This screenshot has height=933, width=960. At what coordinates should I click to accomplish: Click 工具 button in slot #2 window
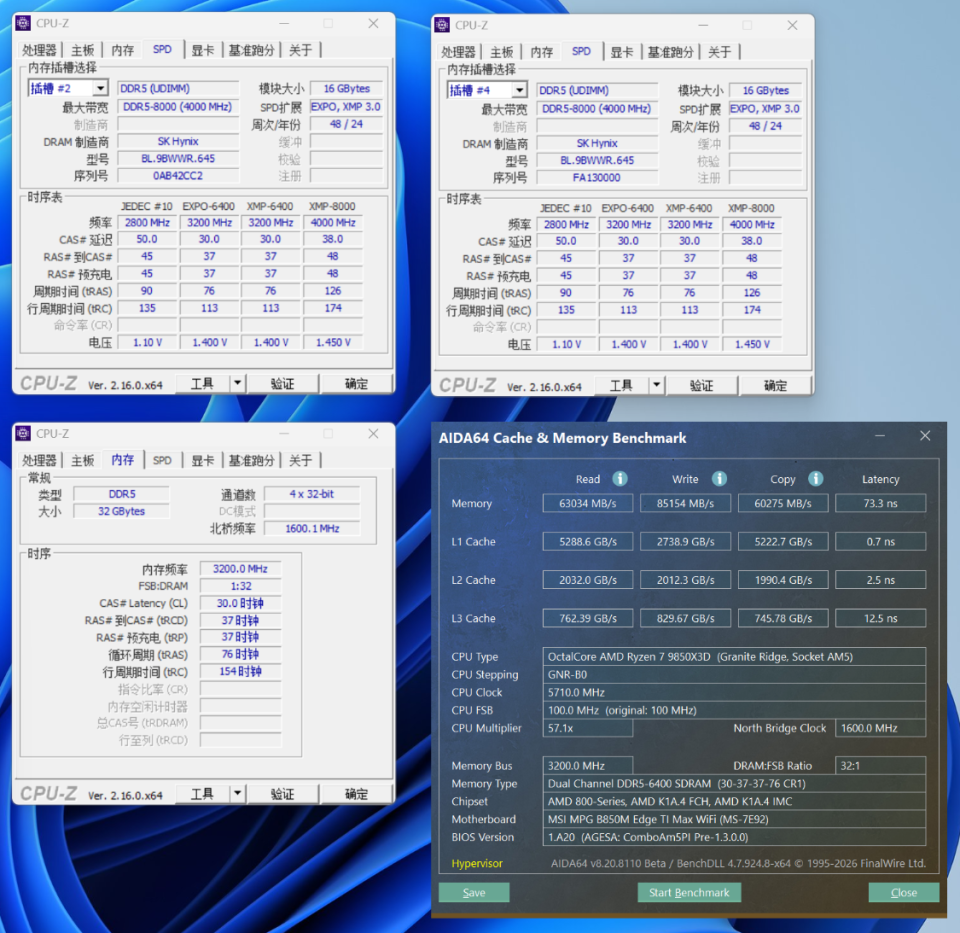pos(203,384)
